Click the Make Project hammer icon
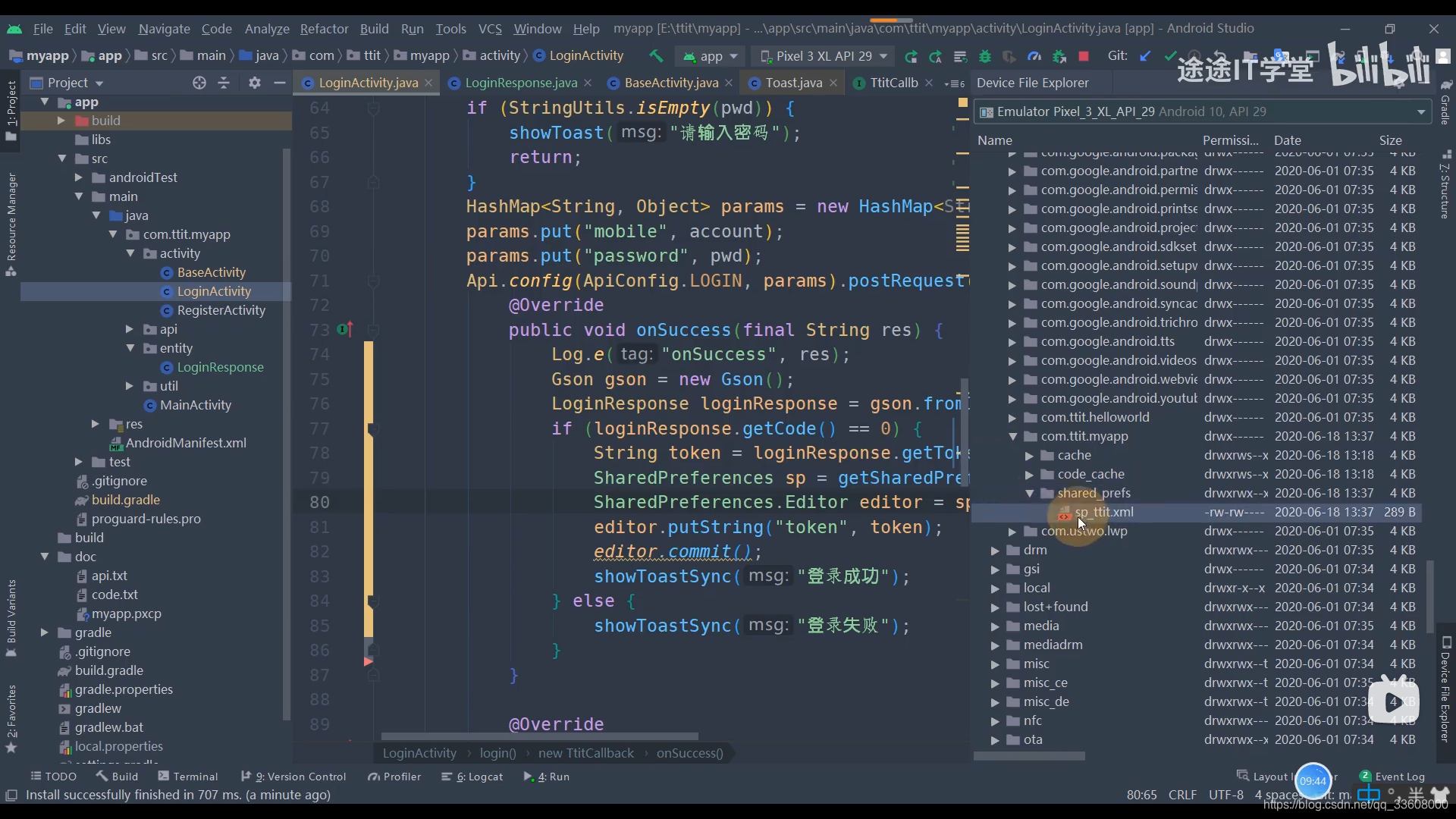The height and width of the screenshot is (819, 1456). point(656,55)
